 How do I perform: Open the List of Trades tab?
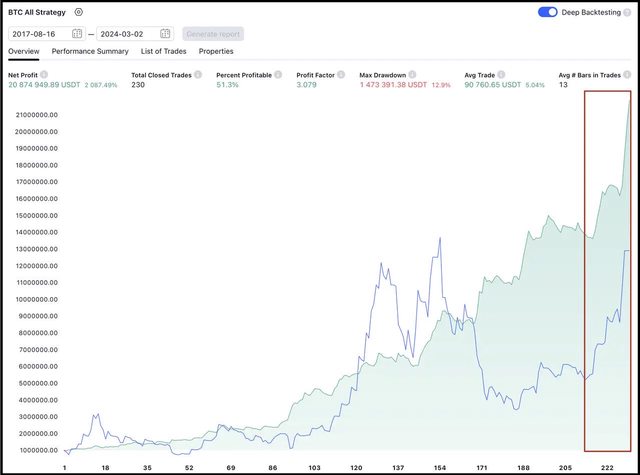pyautogui.click(x=163, y=51)
